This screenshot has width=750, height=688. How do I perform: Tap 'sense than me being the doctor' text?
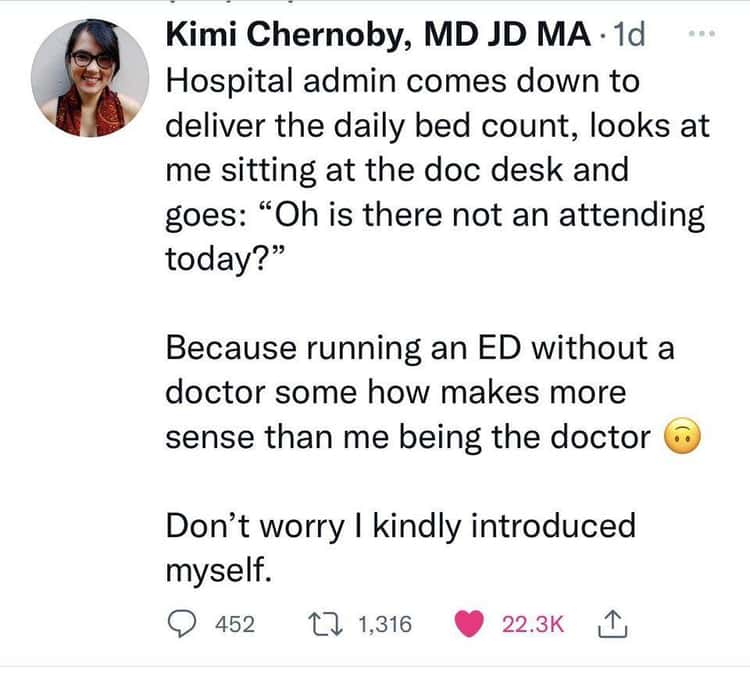pos(408,437)
